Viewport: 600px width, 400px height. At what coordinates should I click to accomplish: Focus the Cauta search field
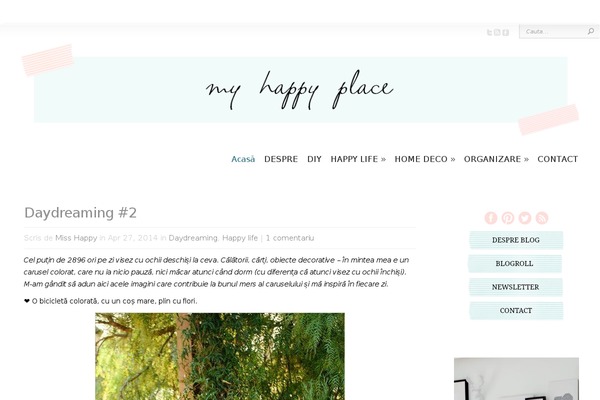554,31
